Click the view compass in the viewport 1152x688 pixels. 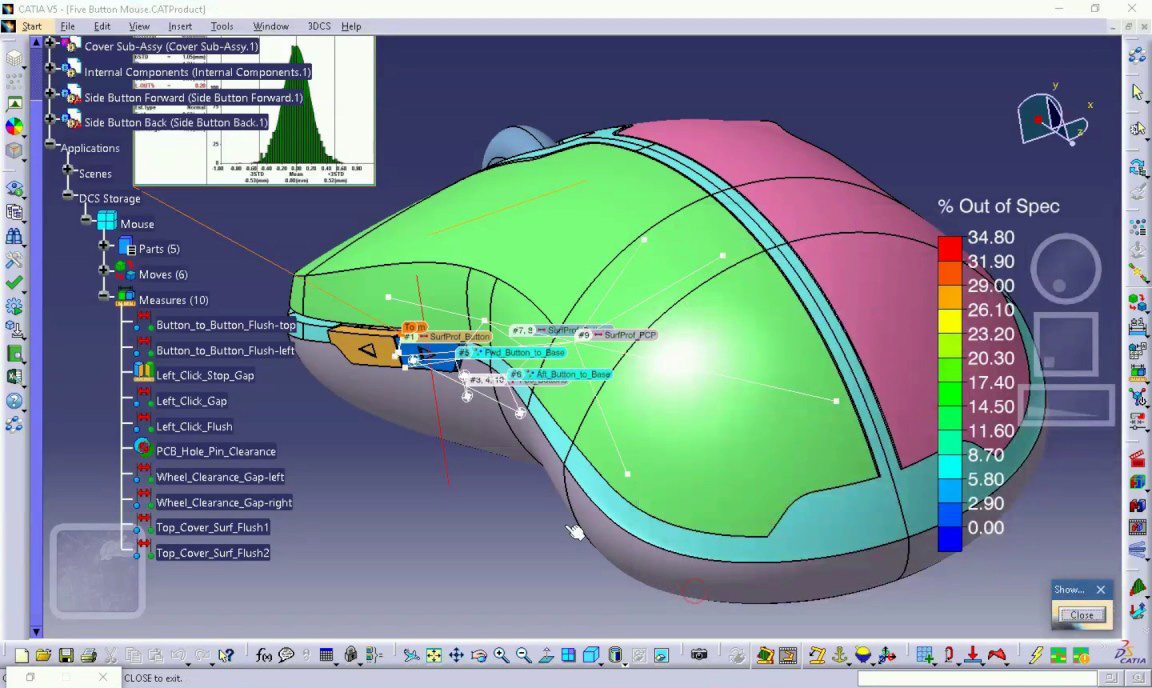1050,117
